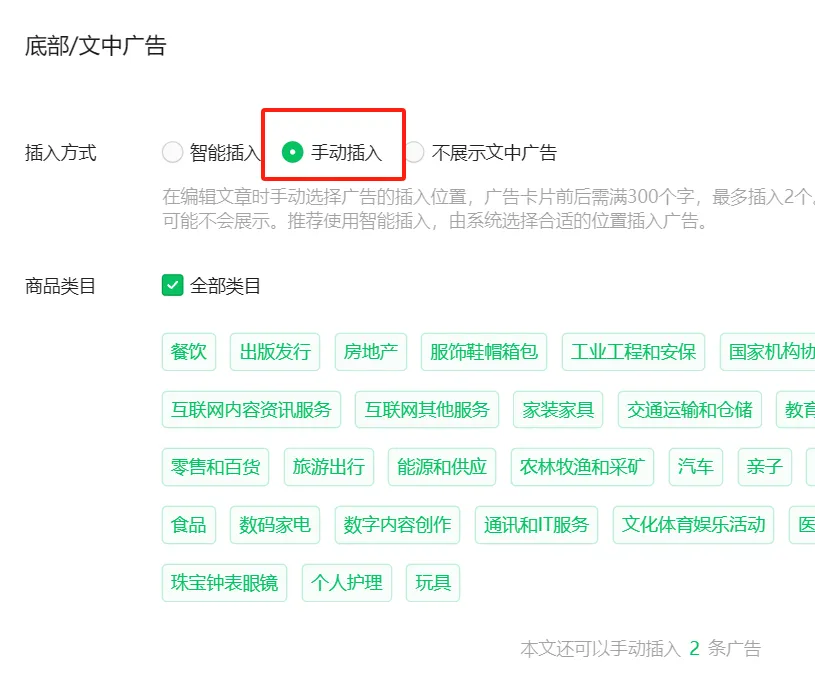Screen dimensions: 815x682
Task: Select the 玩具 category tag
Action: coord(433,583)
